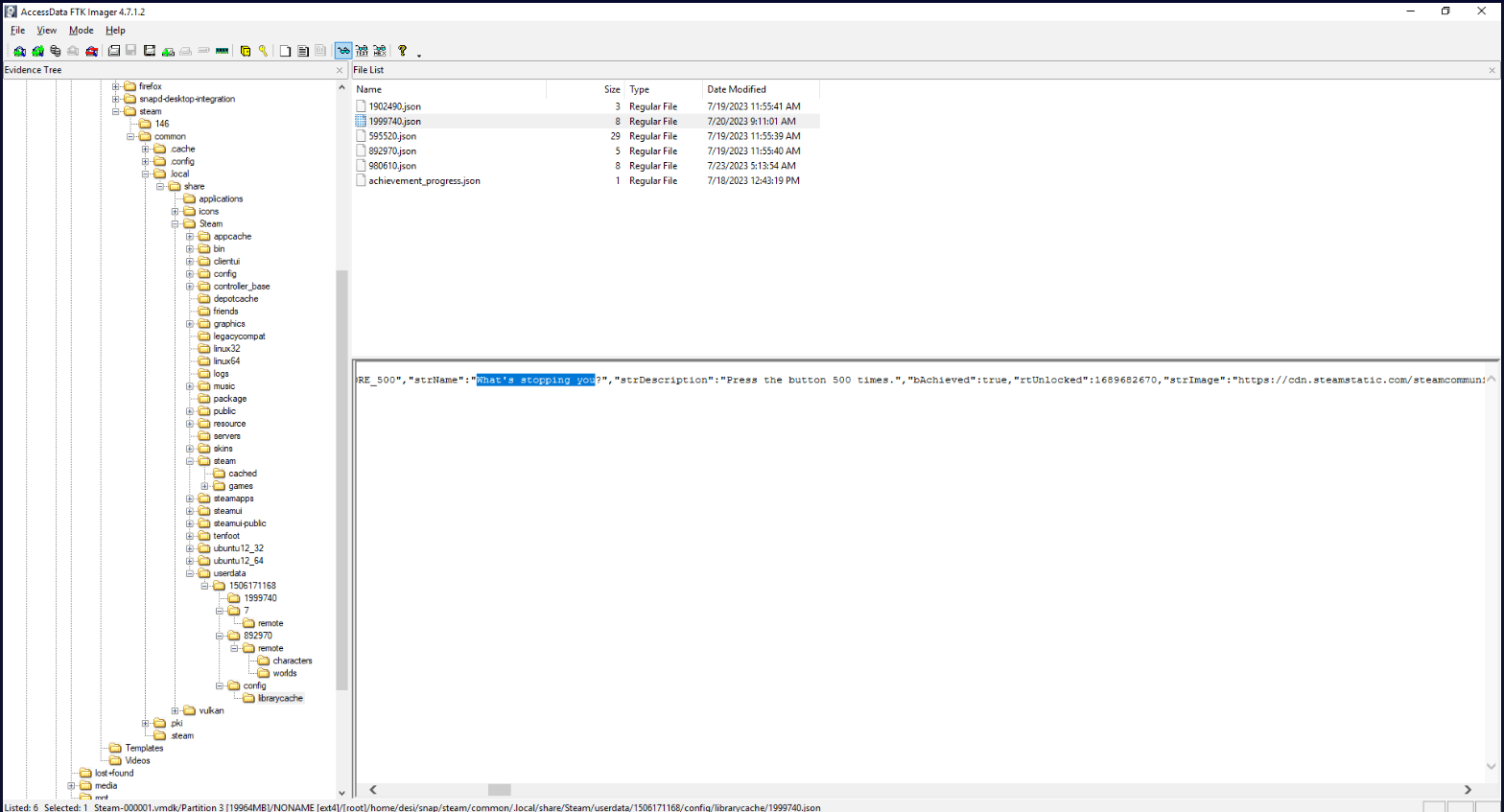Open the Image Mounting tool

[55, 51]
